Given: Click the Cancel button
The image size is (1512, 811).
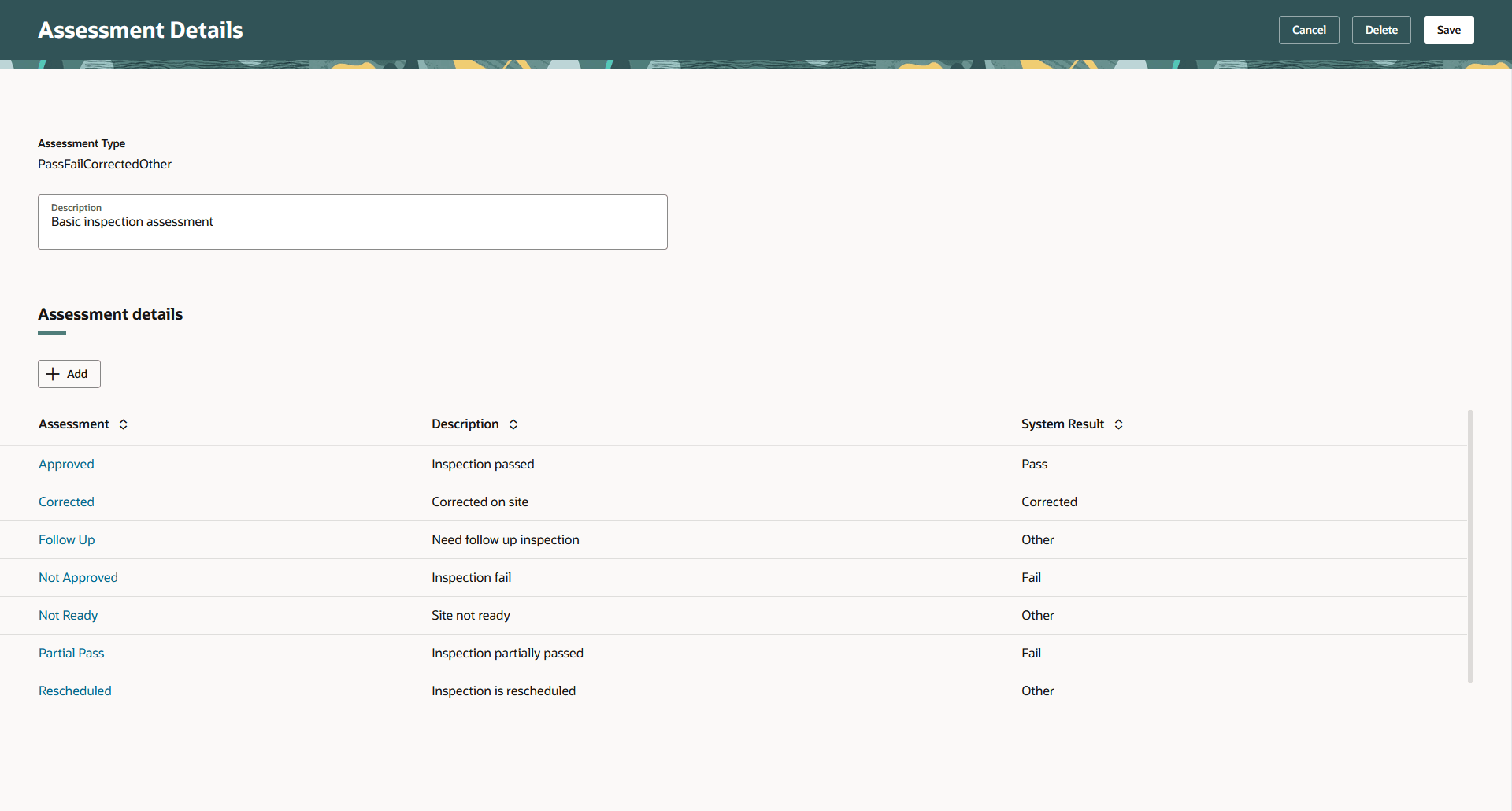Looking at the screenshot, I should [1309, 30].
